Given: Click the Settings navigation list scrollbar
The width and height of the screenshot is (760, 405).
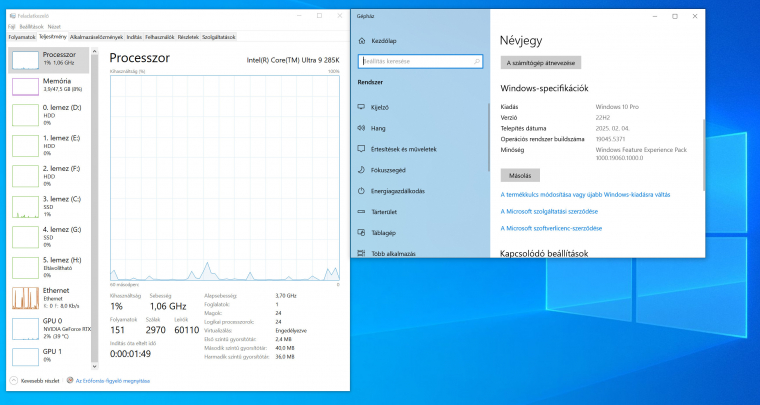Looking at the screenshot, I should (x=489, y=137).
